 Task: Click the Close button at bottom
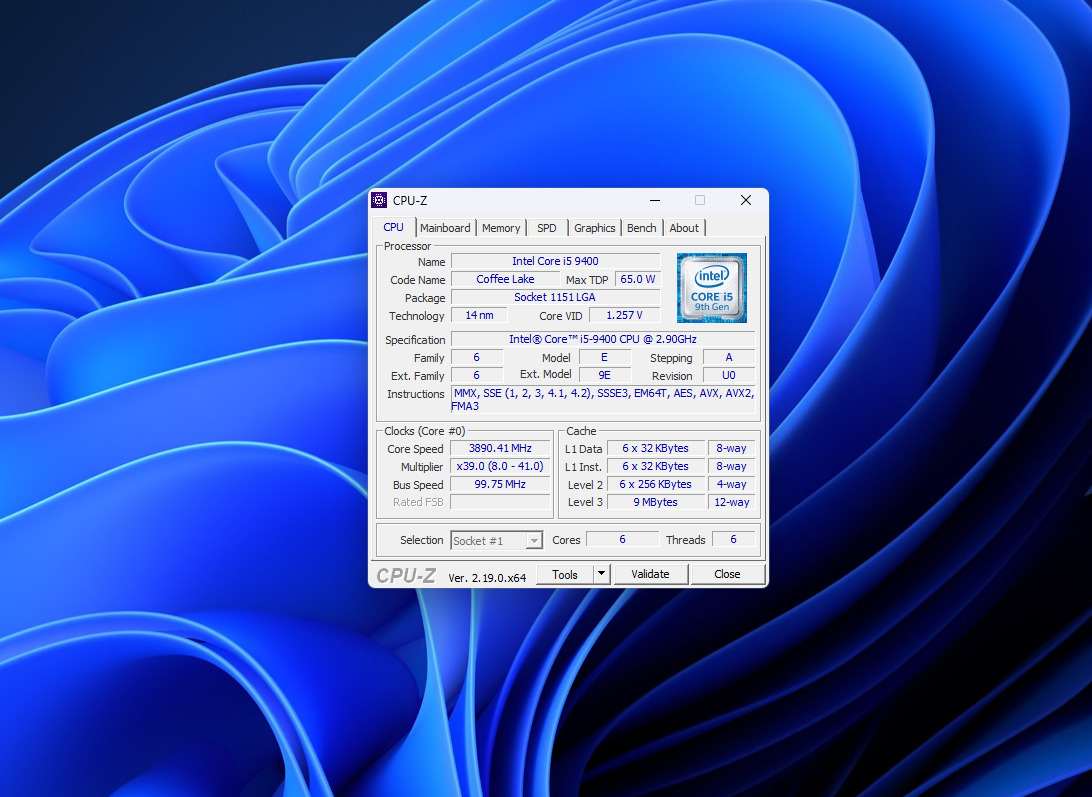point(727,574)
